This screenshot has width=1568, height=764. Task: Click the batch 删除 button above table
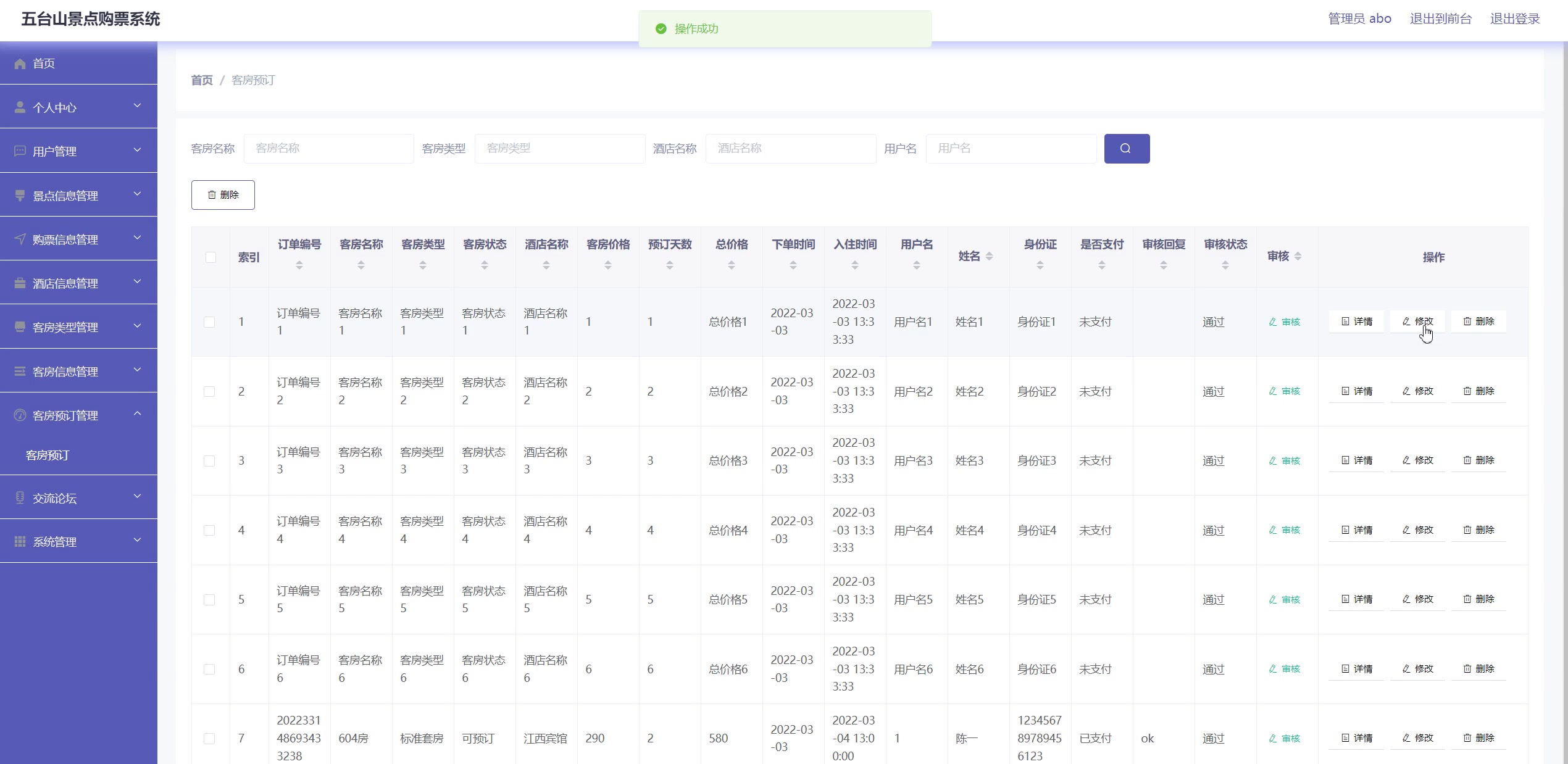(x=223, y=195)
